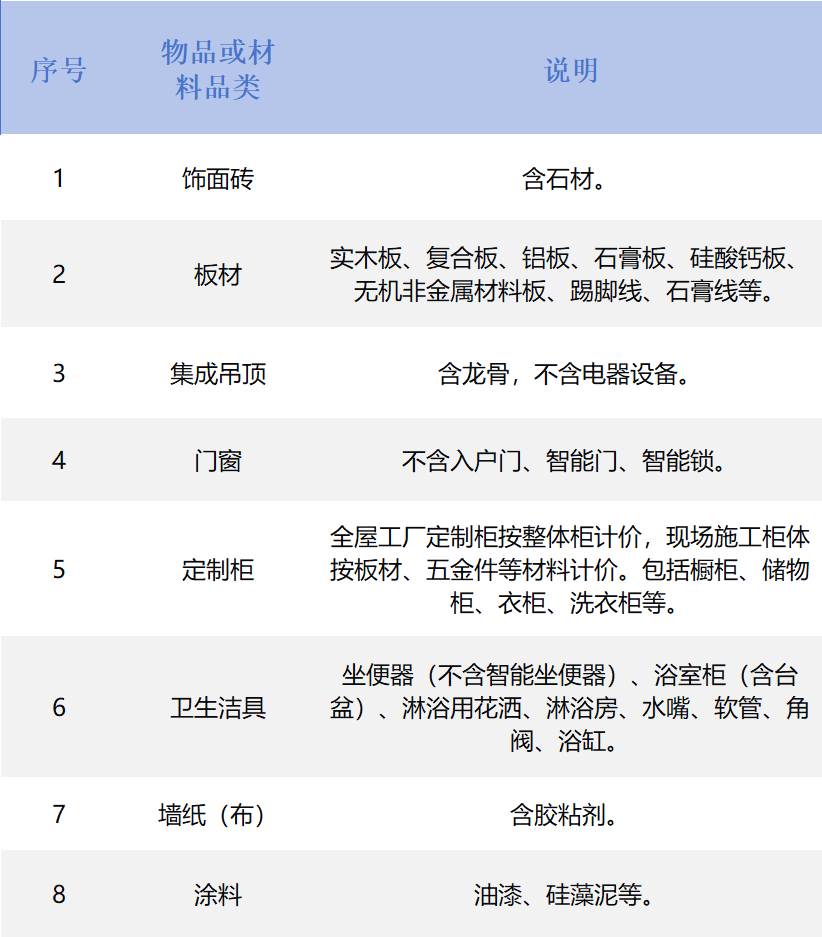
Task: Click the 序号 column header
Action: click(x=59, y=71)
